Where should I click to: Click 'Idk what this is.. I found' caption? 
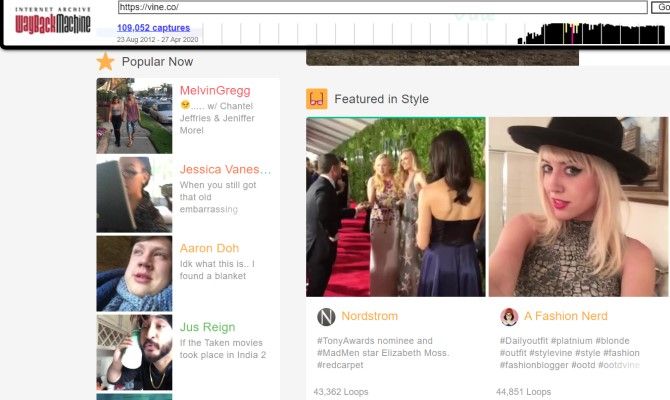pos(217,270)
